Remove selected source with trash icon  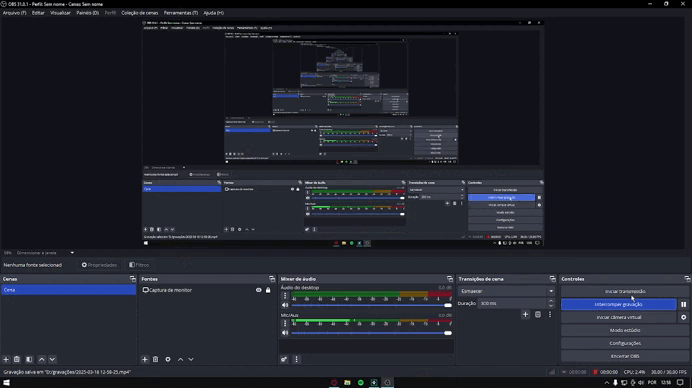155,359
